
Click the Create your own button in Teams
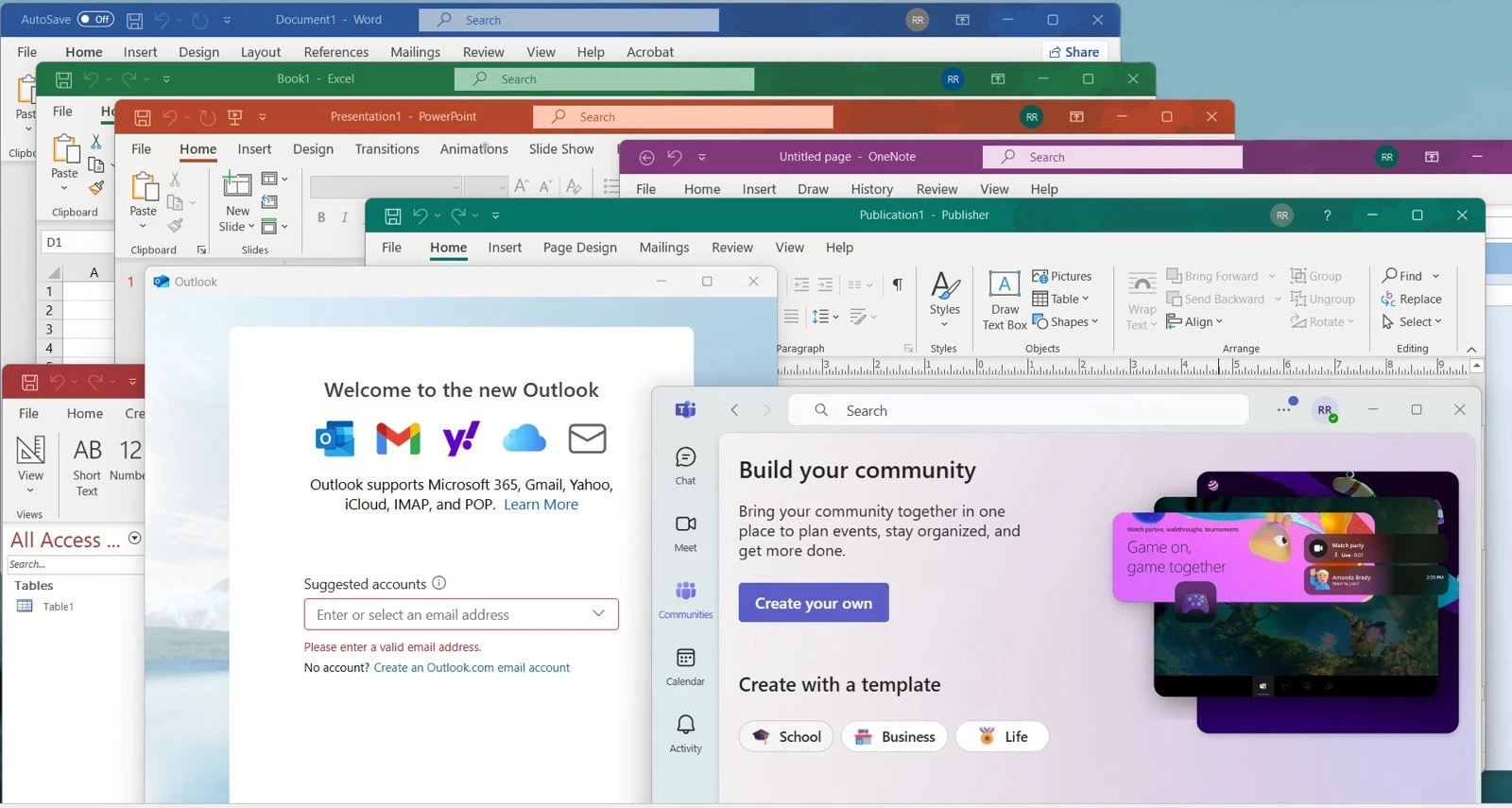coord(814,603)
